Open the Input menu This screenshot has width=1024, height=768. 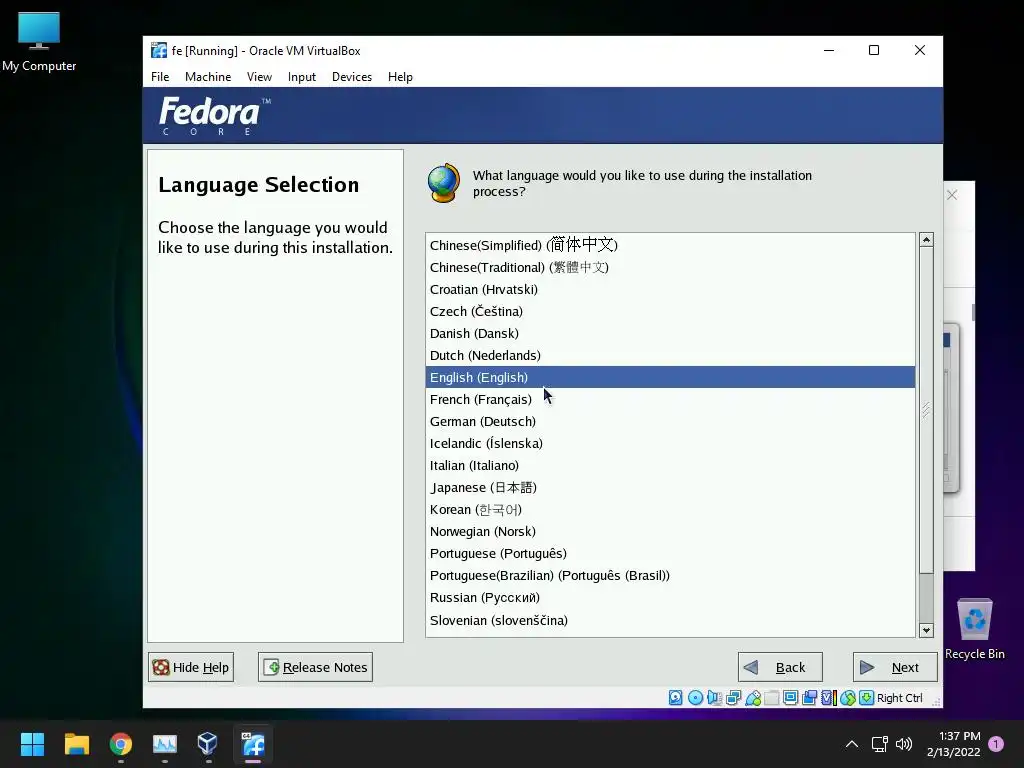302,77
